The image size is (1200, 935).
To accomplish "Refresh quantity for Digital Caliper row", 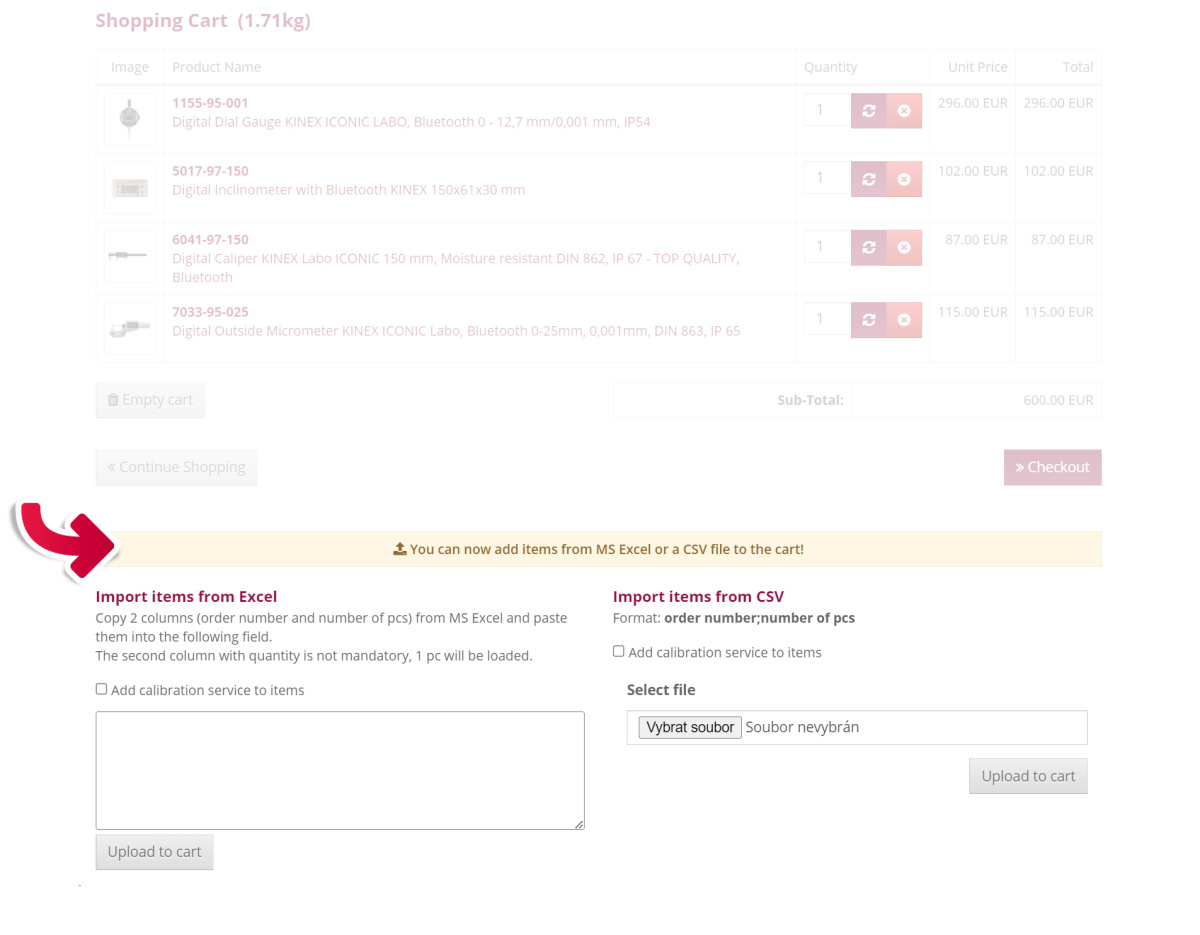I will click(x=868, y=248).
